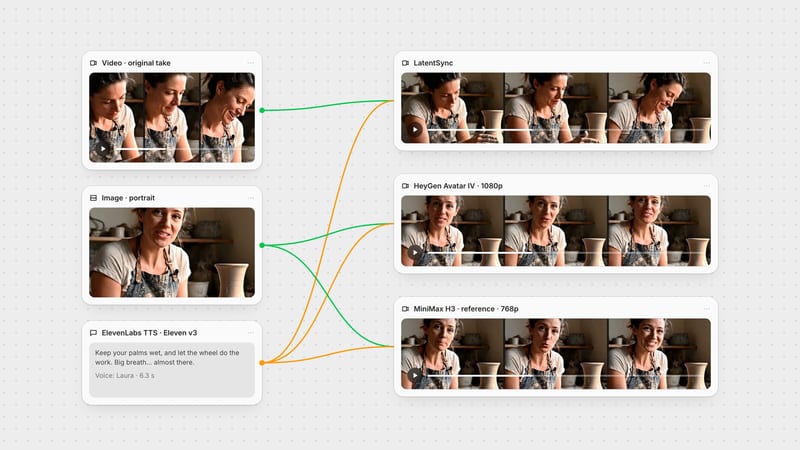Open the more-options menu on the HeyGen Avatar IV node
The image size is (800, 450).
(x=707, y=186)
